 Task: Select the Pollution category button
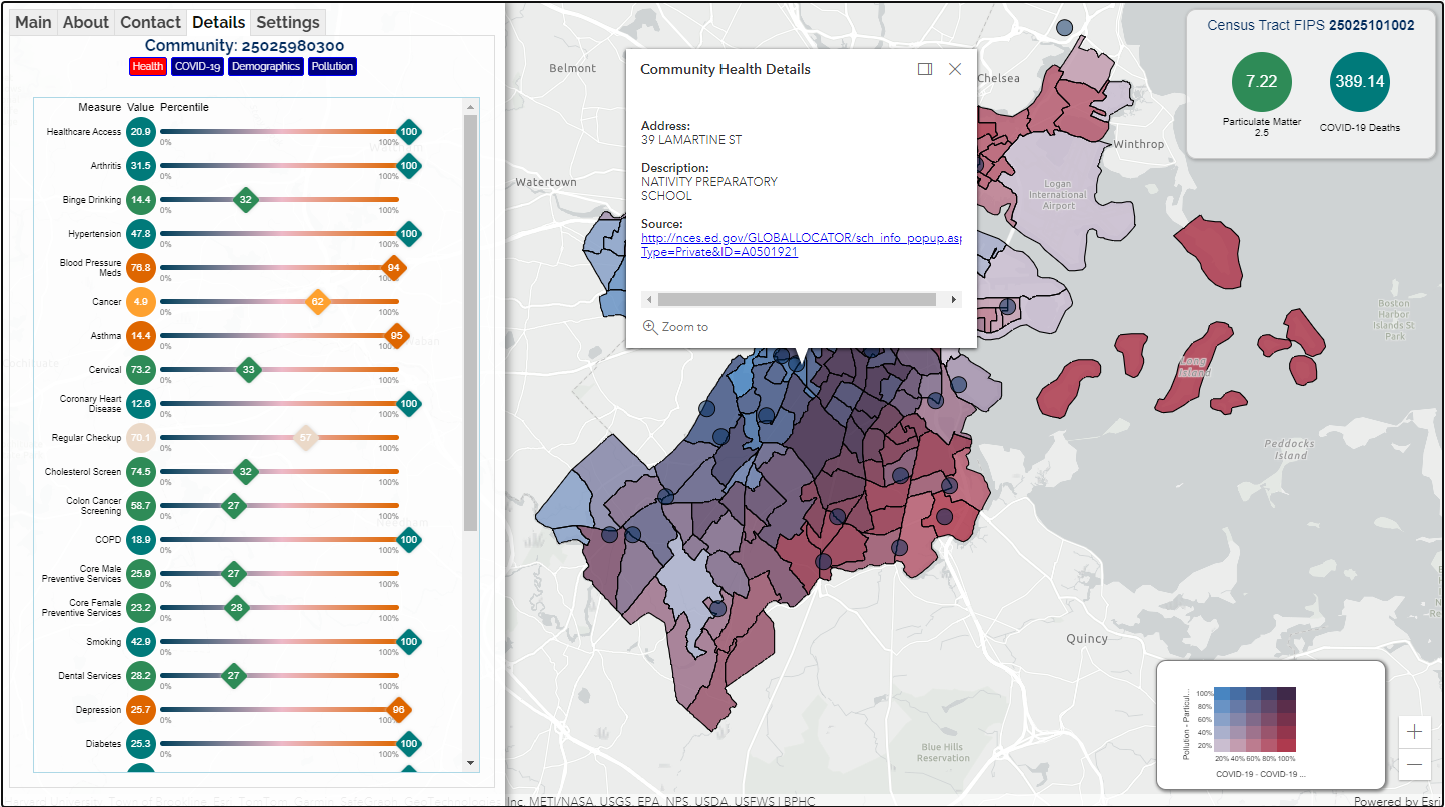tap(332, 66)
